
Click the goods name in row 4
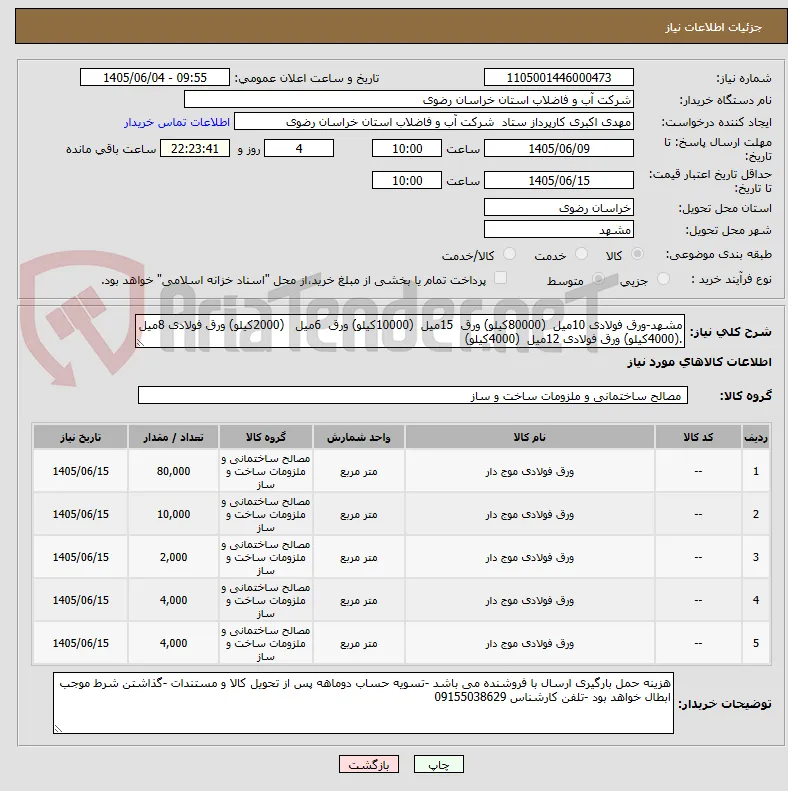(x=530, y=600)
